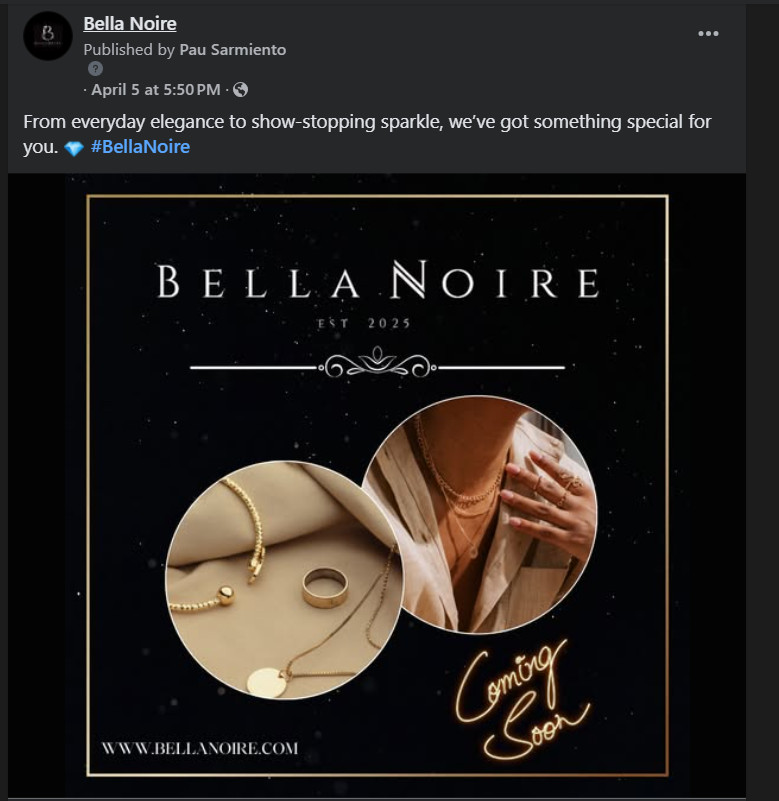Open the April 5 at 5:50 PM timestamp
The height and width of the screenshot is (801, 779).
[x=155, y=90]
